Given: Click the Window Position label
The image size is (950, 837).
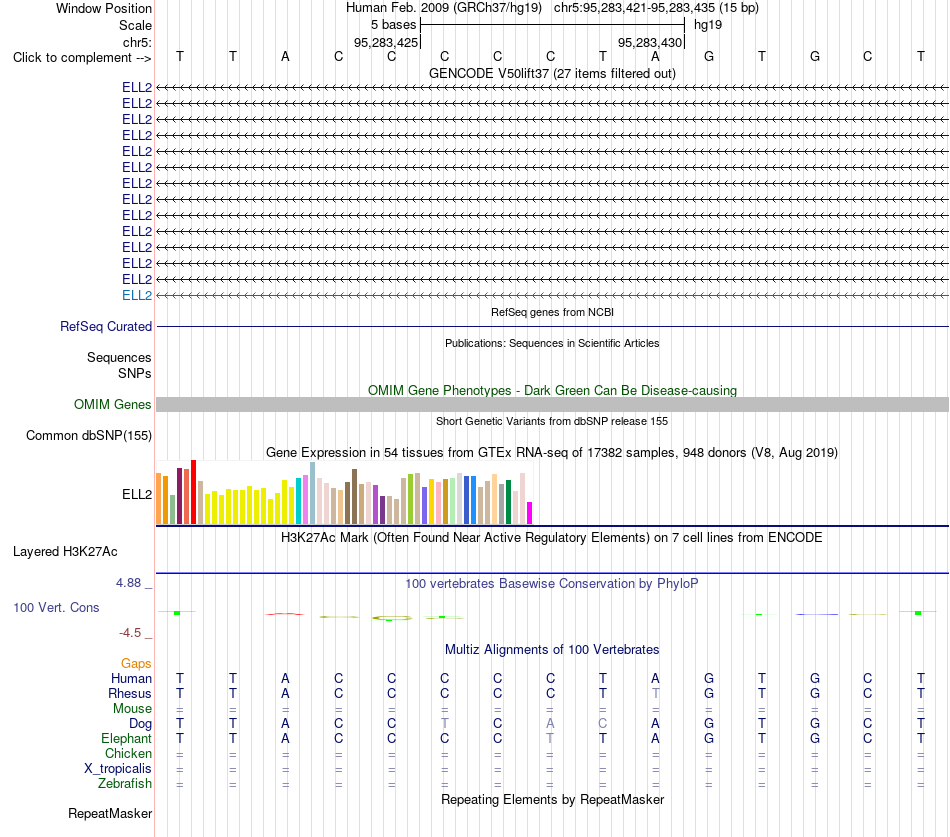Looking at the screenshot, I should (104, 8).
